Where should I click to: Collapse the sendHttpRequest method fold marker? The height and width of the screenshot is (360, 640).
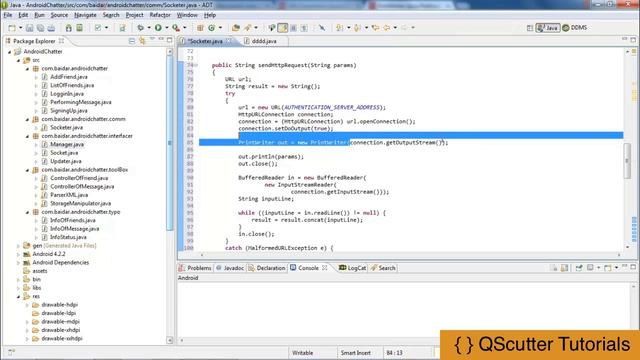tap(196, 65)
